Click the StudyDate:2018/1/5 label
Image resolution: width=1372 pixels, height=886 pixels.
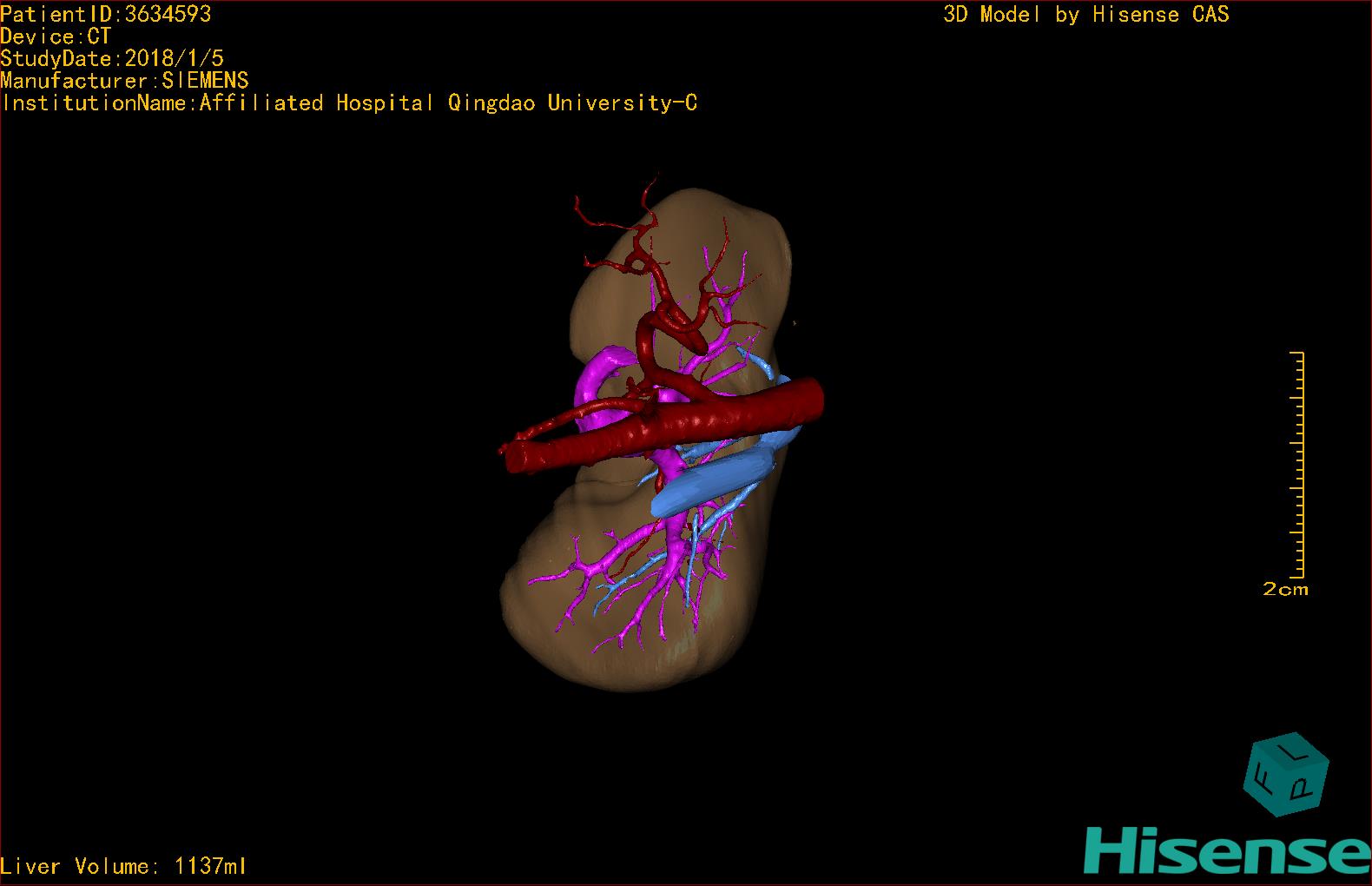pos(112,58)
